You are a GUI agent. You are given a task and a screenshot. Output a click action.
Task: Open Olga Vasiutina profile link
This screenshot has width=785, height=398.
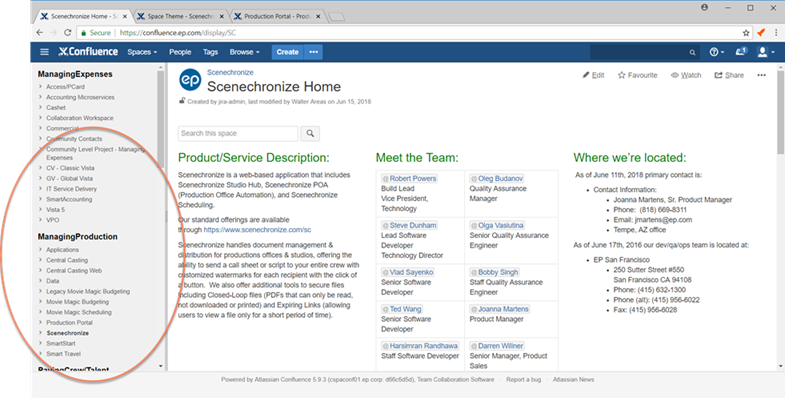click(x=497, y=225)
